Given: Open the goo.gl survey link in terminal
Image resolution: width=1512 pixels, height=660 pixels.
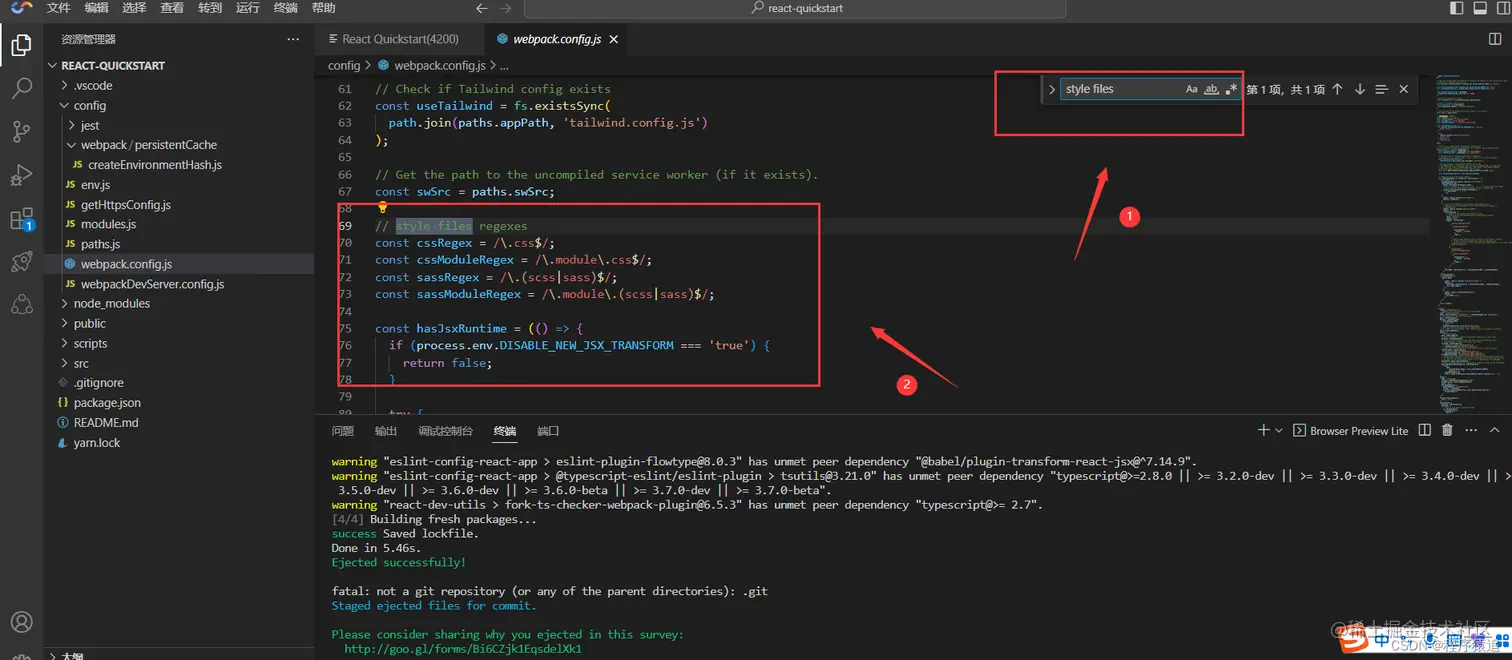Looking at the screenshot, I should coord(463,648).
